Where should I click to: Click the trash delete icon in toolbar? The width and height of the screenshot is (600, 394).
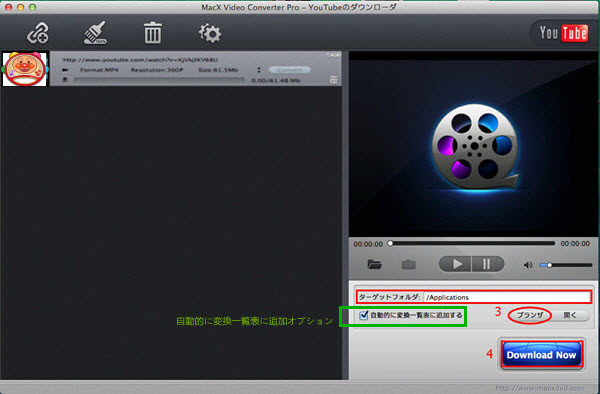pos(153,33)
